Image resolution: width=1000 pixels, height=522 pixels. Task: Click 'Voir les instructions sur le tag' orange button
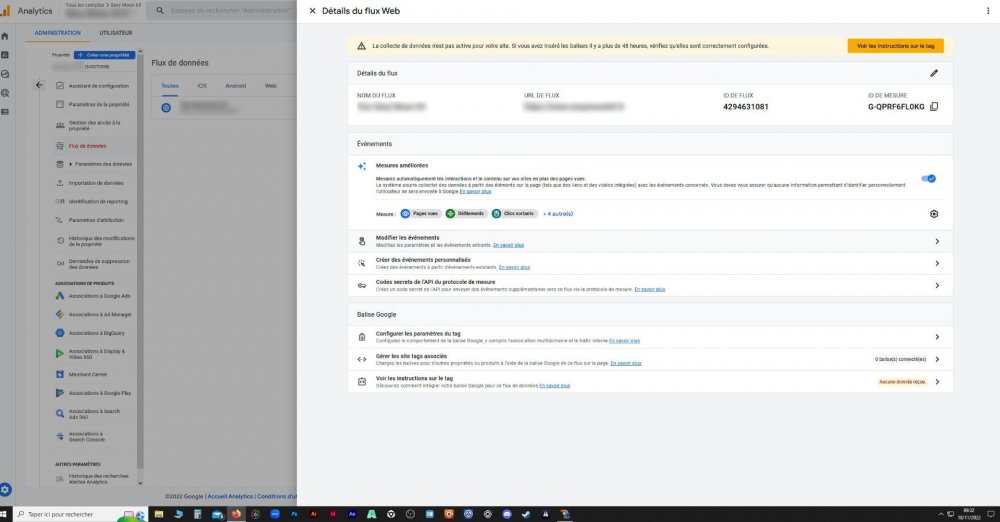click(895, 46)
